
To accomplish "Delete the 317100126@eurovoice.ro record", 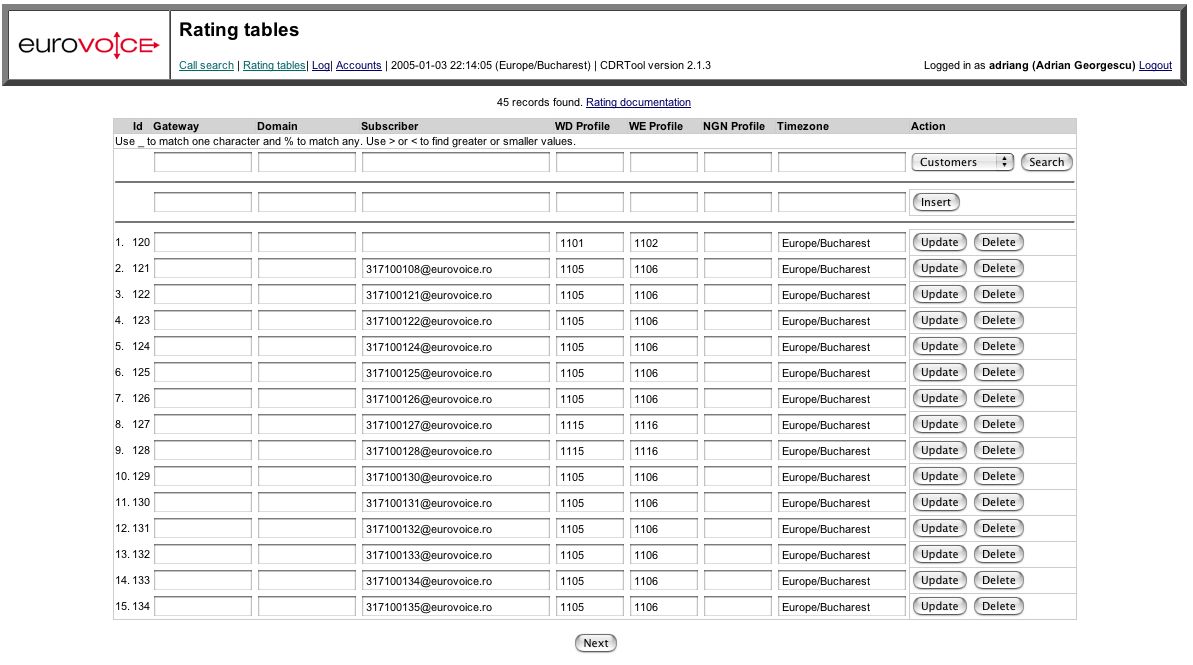I will coord(998,398).
